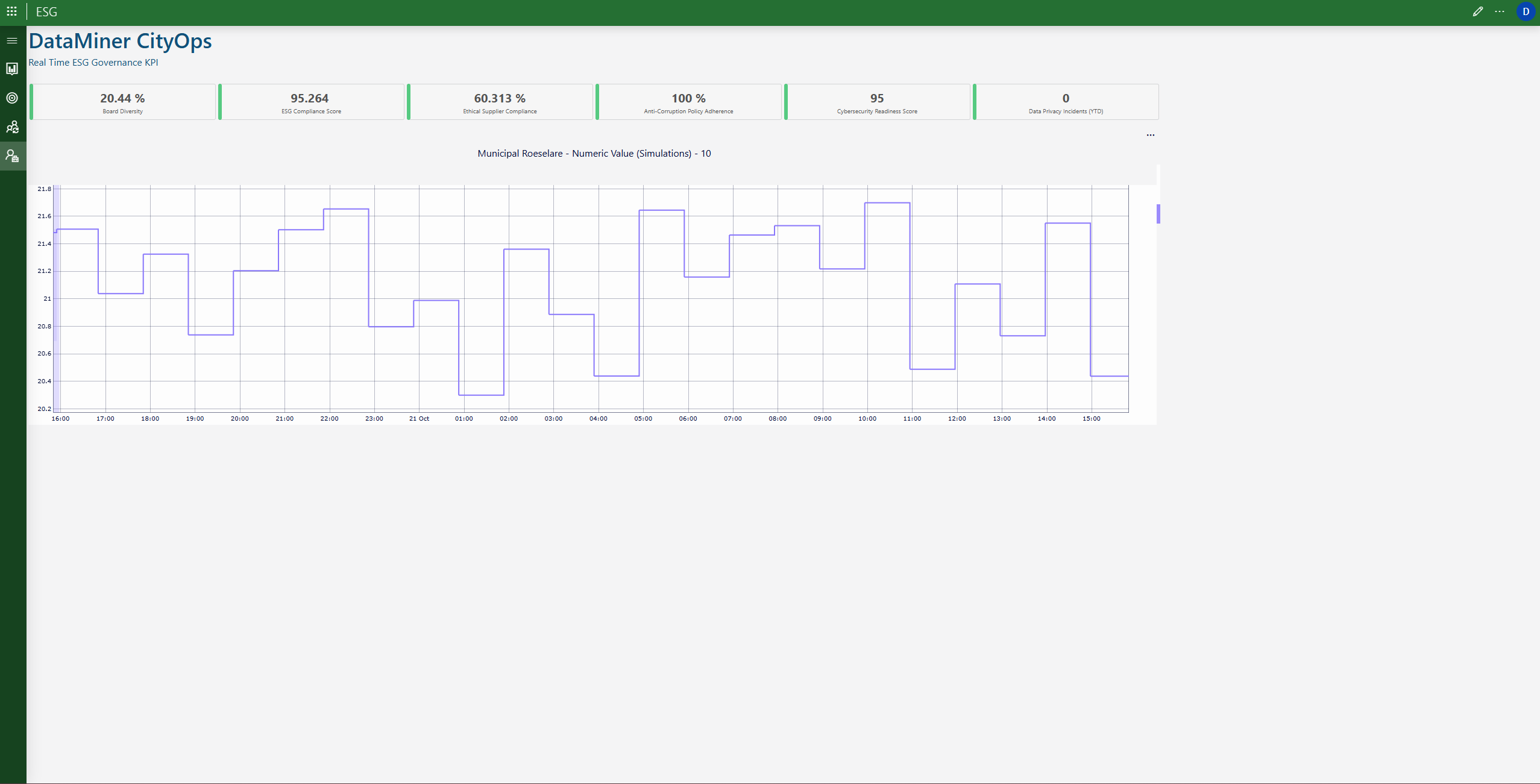
Task: Click the 21 Oct timeline label
Action: coord(419,418)
